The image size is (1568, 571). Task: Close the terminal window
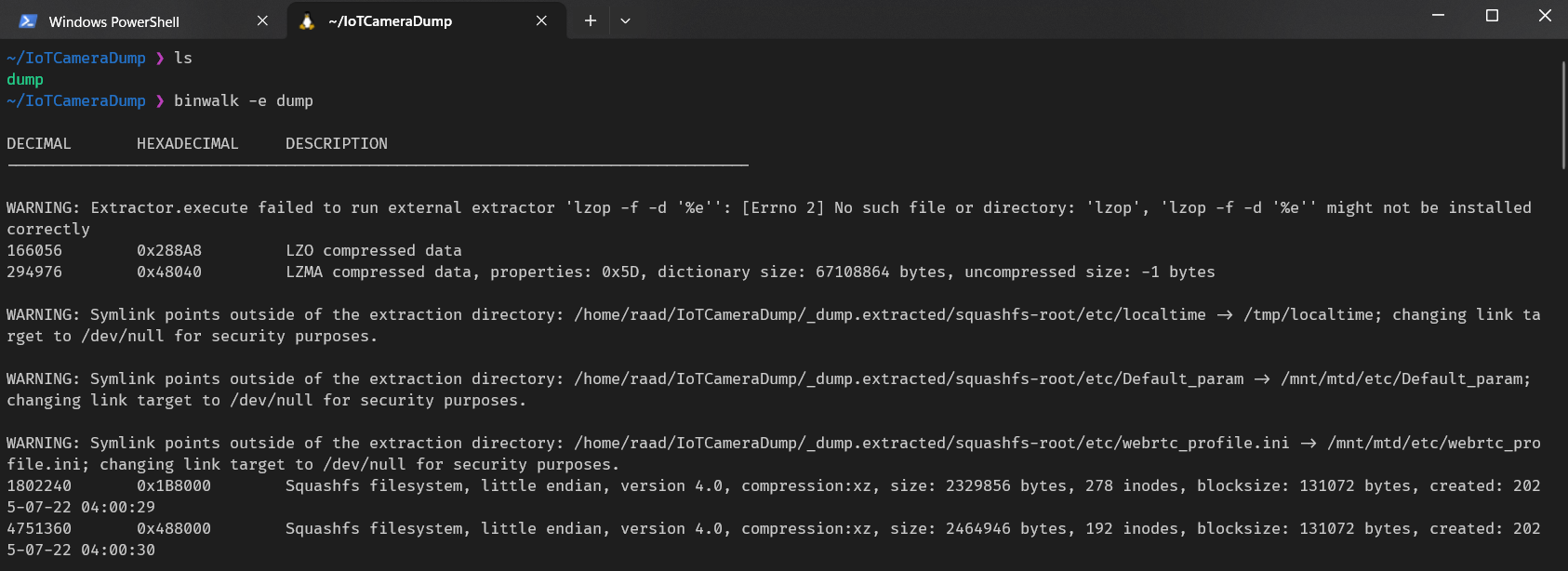click(1545, 16)
